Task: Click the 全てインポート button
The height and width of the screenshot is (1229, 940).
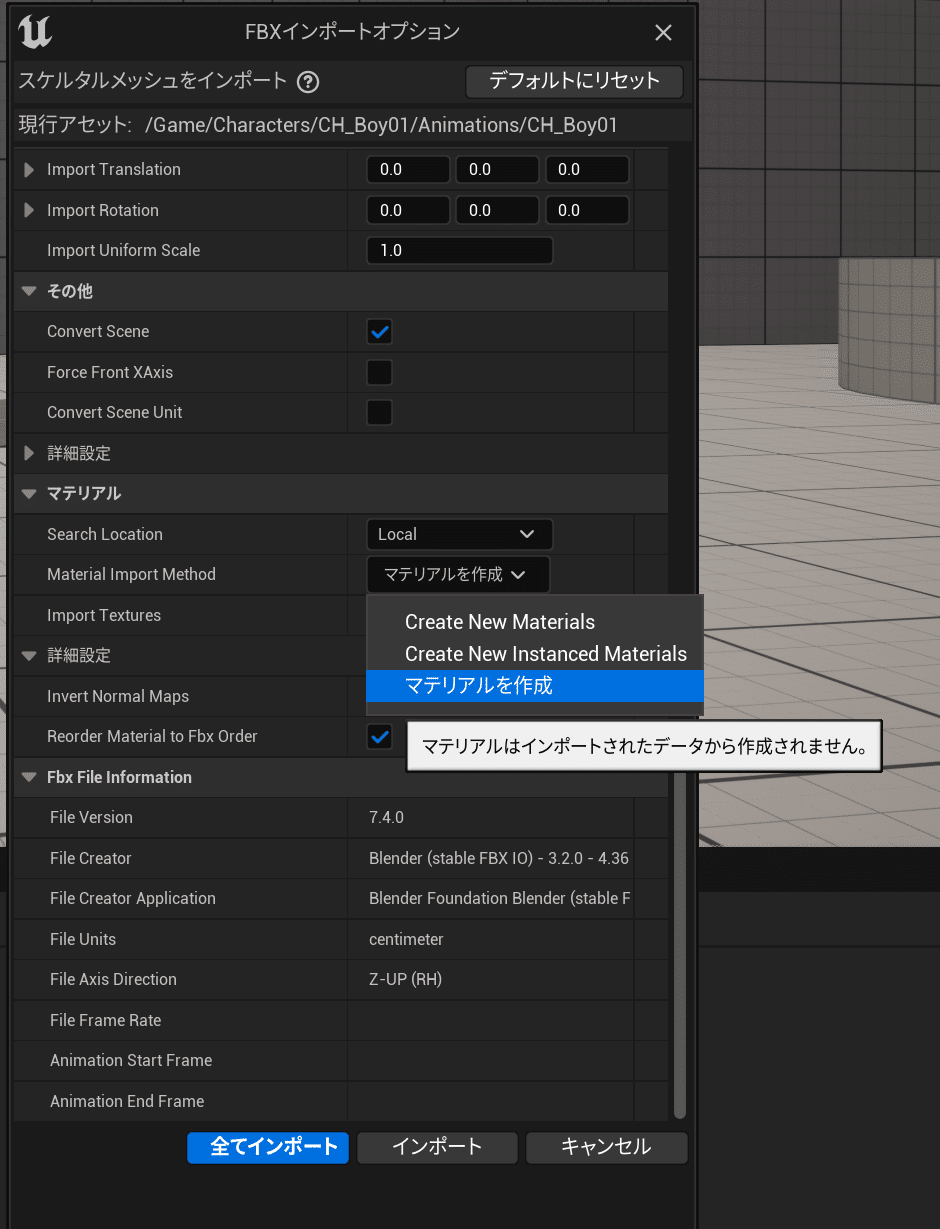Action: click(x=267, y=1147)
